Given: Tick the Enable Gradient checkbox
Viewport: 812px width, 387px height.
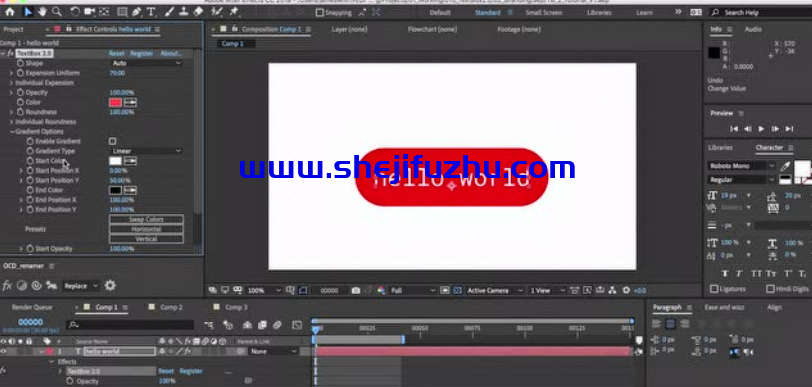Looking at the screenshot, I should [x=112, y=141].
